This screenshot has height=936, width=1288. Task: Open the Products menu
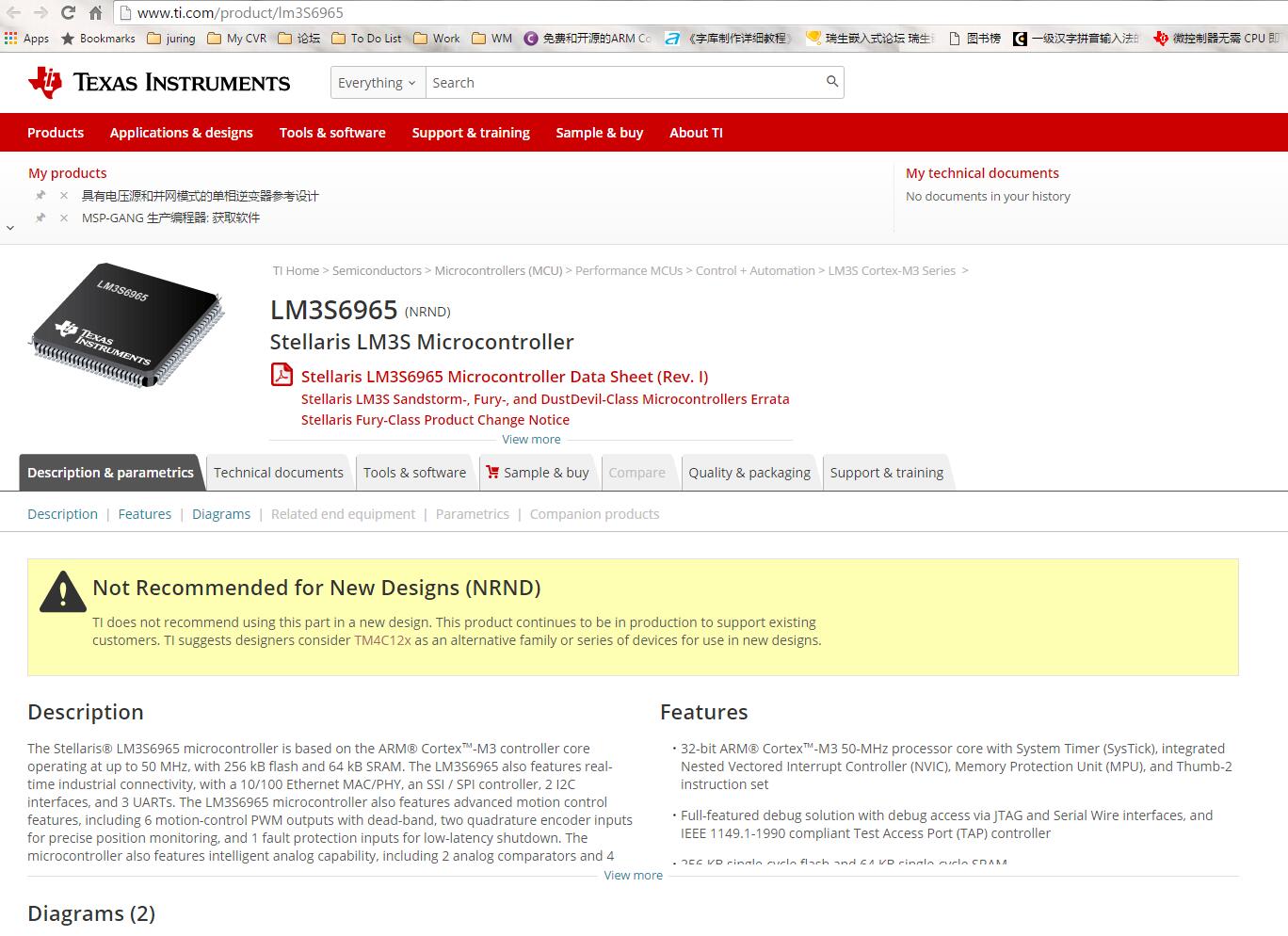pos(56,133)
